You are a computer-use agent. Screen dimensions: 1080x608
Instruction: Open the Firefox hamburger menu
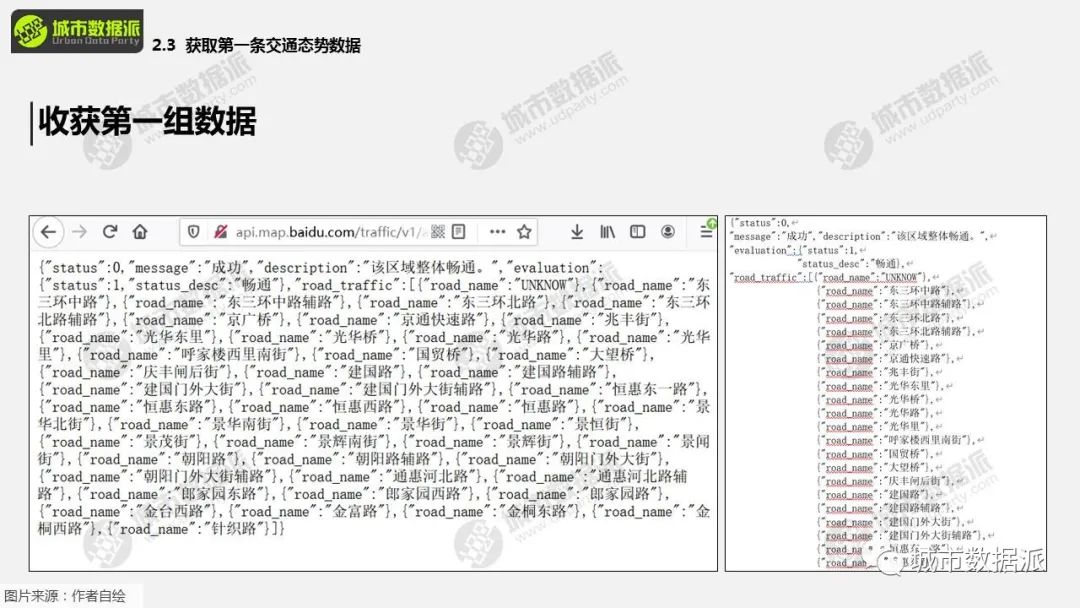(706, 232)
